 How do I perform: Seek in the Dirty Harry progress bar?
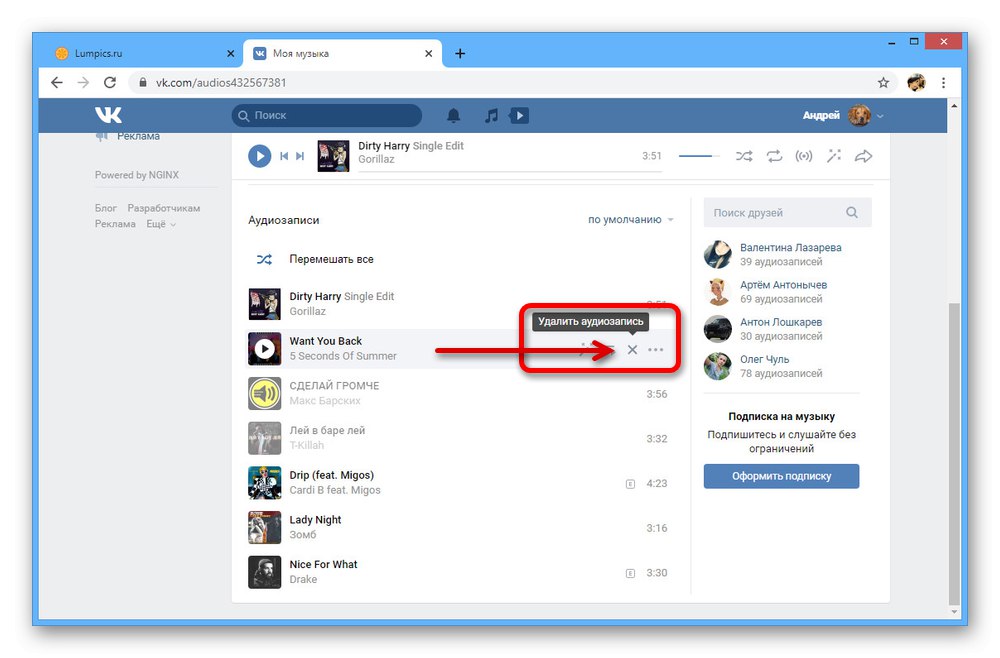pyautogui.click(x=510, y=172)
